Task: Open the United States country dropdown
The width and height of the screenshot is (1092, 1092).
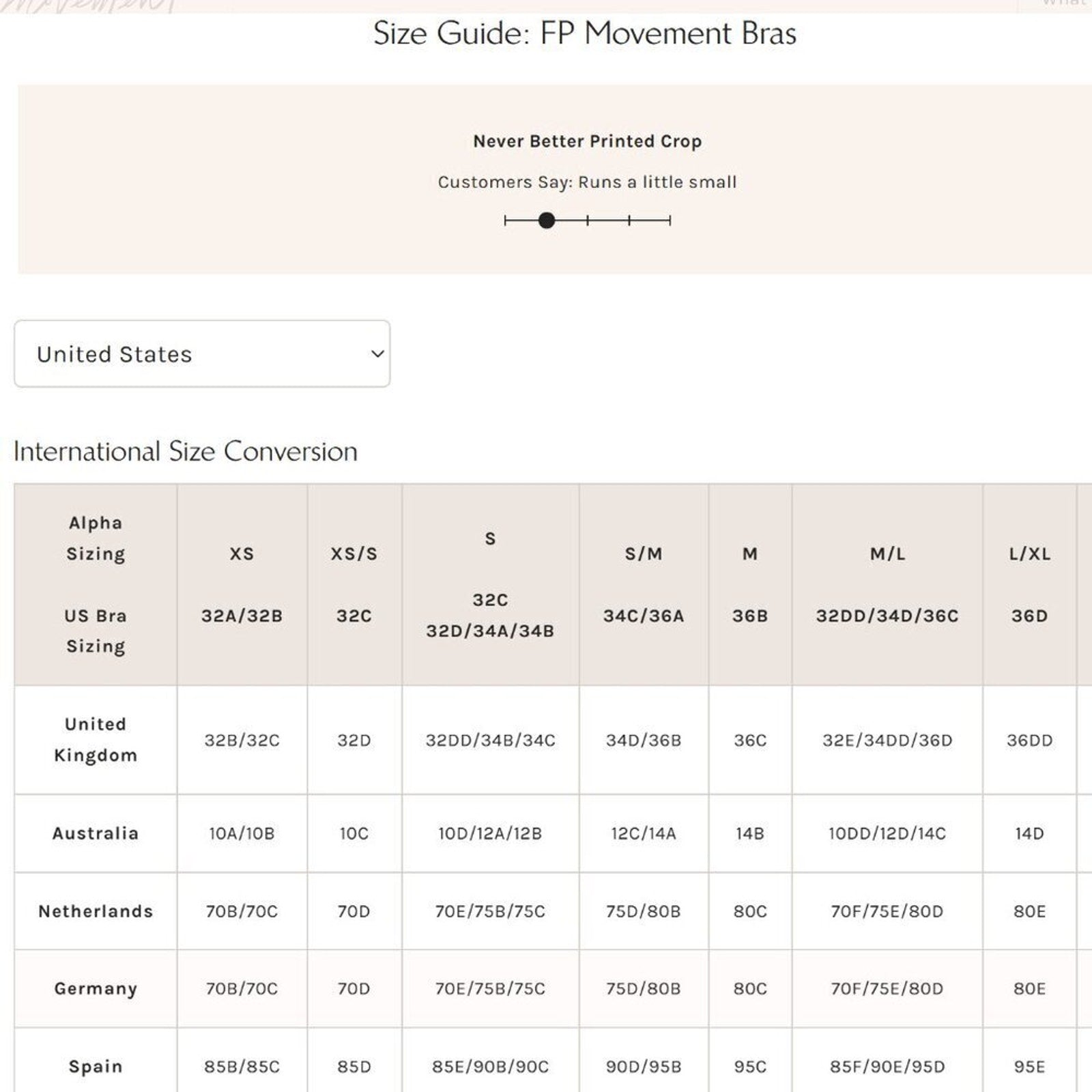Action: pos(201,354)
